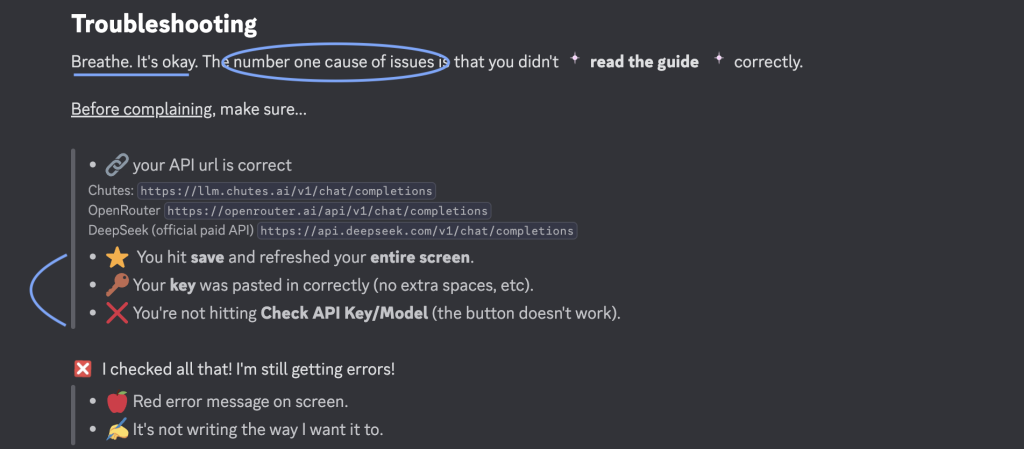The image size is (1024, 449).
Task: Select the DeepSeek official API URL
Action: 418,230
